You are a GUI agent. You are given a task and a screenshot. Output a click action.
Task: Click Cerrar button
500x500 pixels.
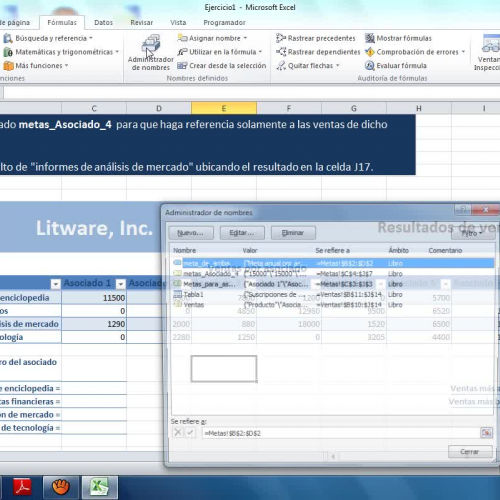470,452
